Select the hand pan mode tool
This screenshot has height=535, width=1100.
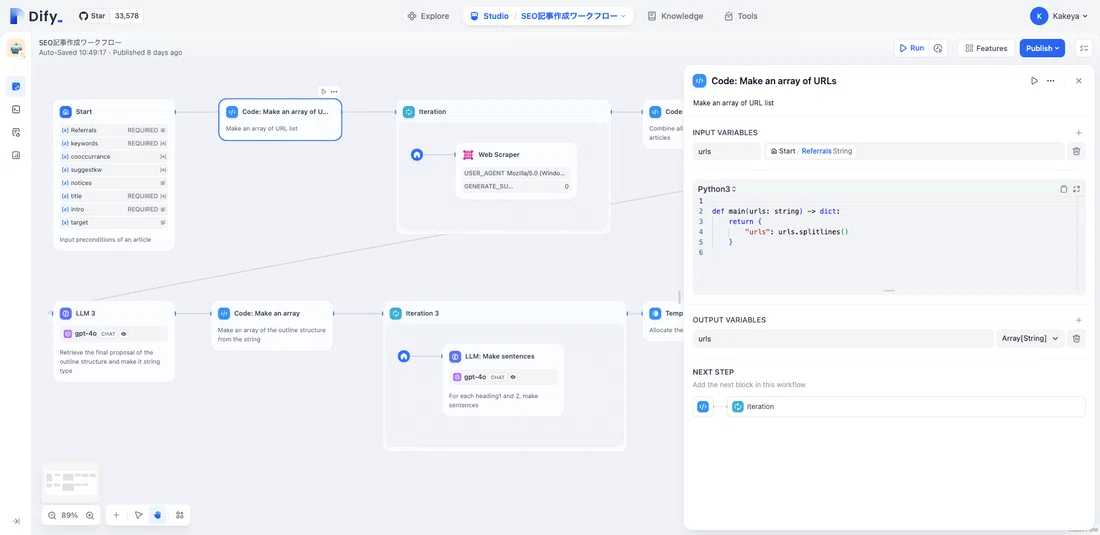point(158,515)
